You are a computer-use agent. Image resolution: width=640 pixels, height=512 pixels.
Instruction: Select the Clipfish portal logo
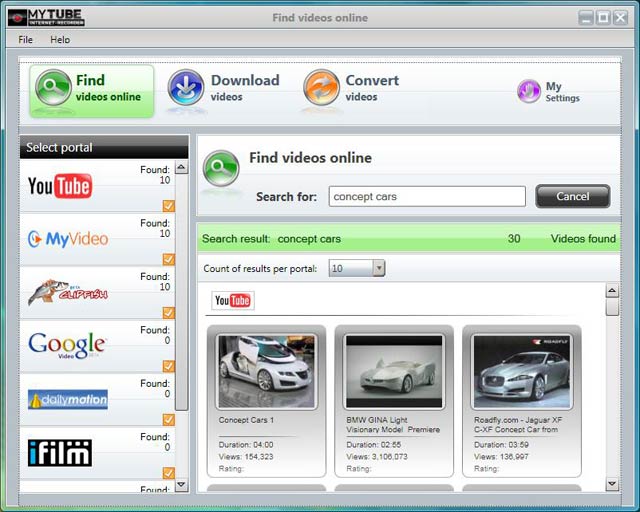point(68,292)
